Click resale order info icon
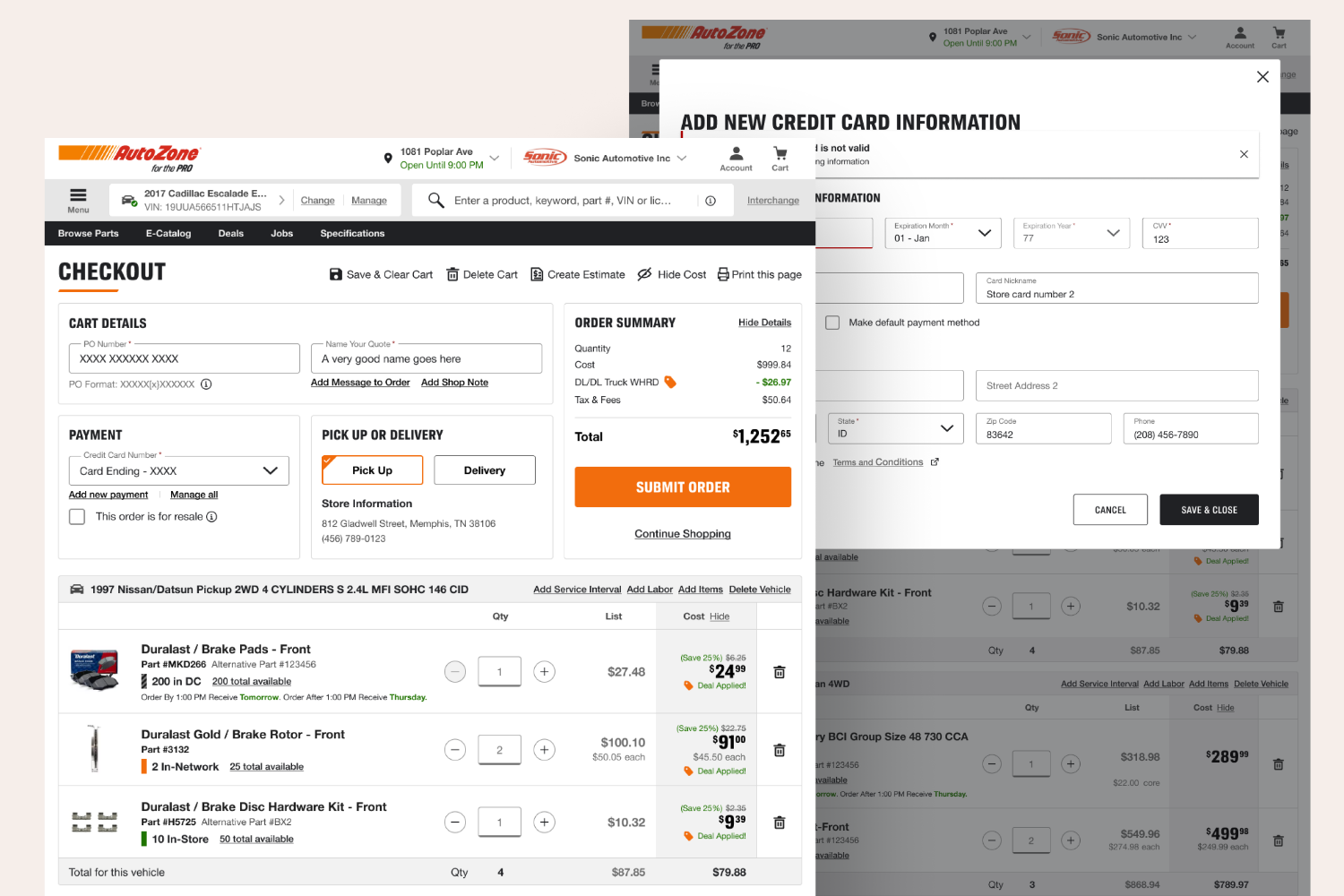Viewport: 1344px width, 896px height. click(x=212, y=517)
